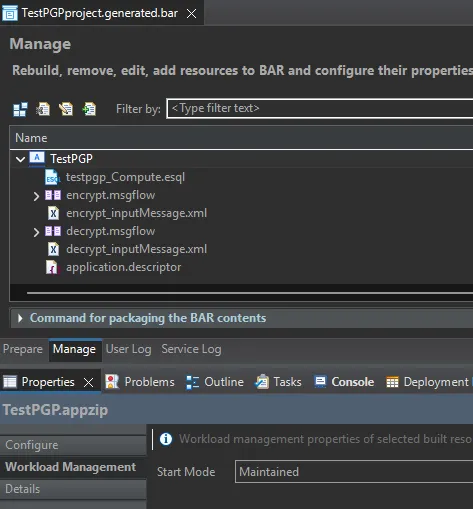Open the Problems view tab
473x509 pixels.
[140, 382]
